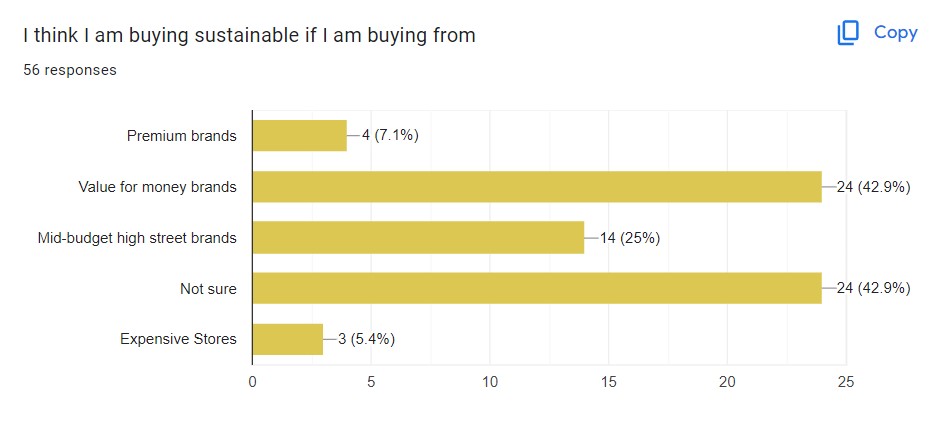Click the Premium brands bar
The width and height of the screenshot is (933, 423).
tap(299, 136)
